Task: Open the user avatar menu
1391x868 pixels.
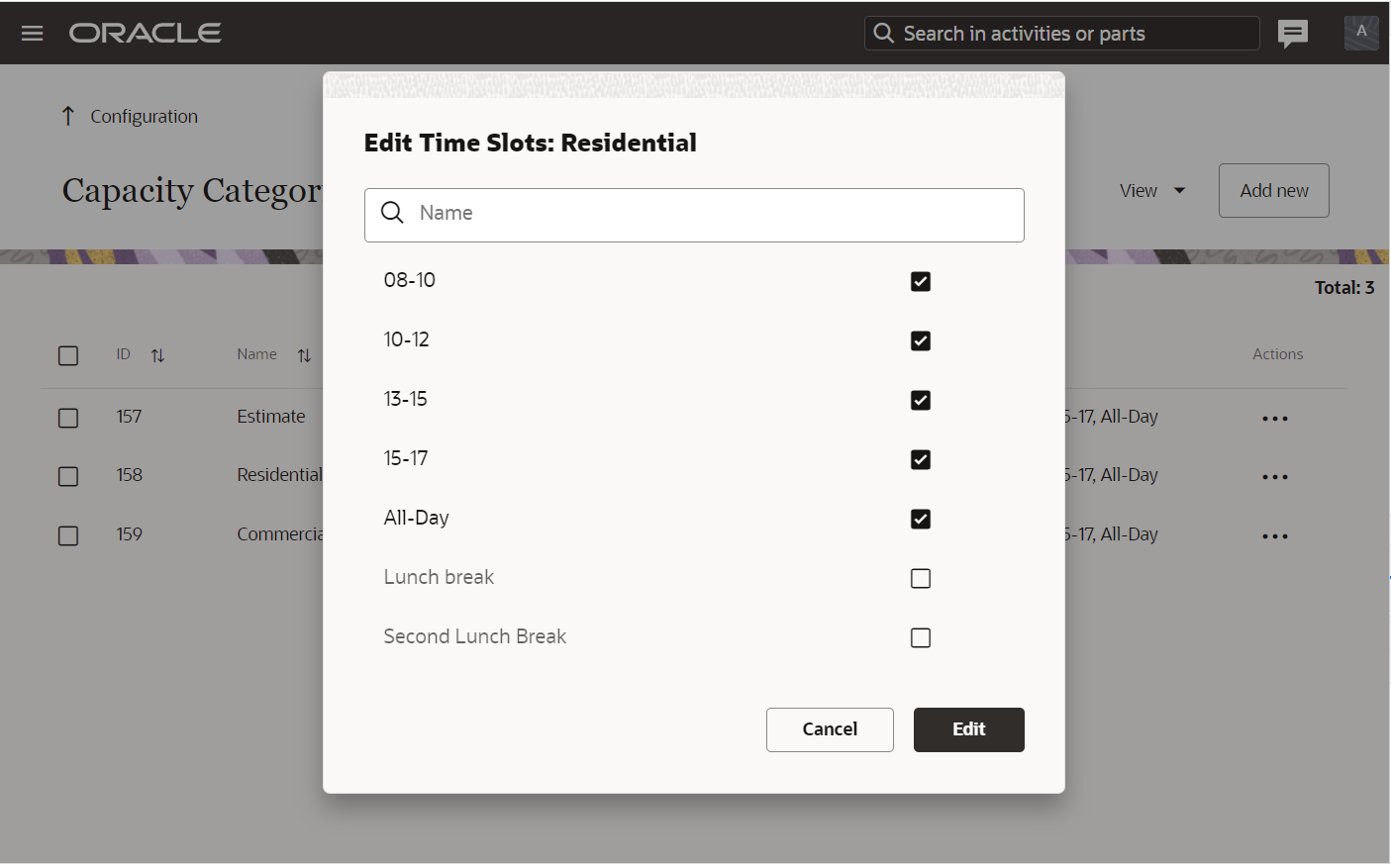Action: [x=1360, y=33]
